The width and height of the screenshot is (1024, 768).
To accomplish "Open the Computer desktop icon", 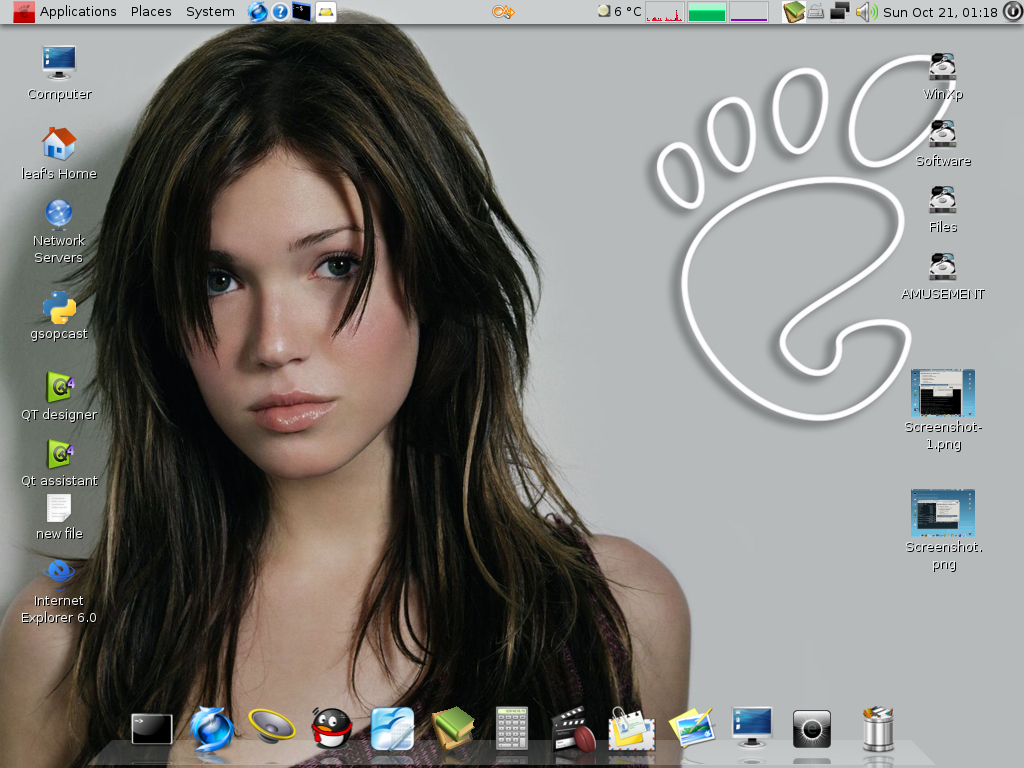I will pyautogui.click(x=59, y=63).
